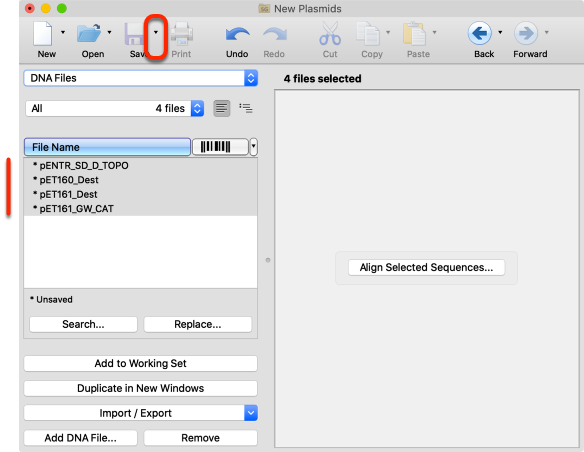Viewport: 584px width, 452px height.
Task: Click the Open folder icon
Action: [89, 33]
